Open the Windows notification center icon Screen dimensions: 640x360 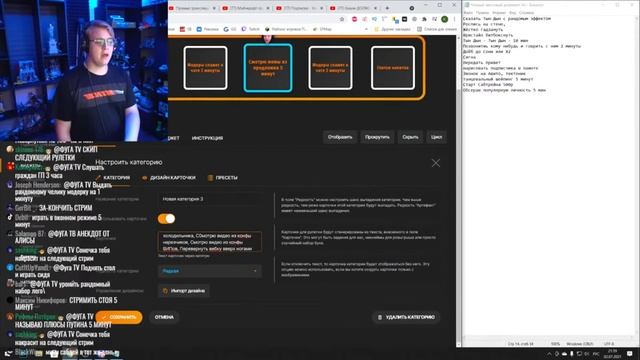coord(630,353)
